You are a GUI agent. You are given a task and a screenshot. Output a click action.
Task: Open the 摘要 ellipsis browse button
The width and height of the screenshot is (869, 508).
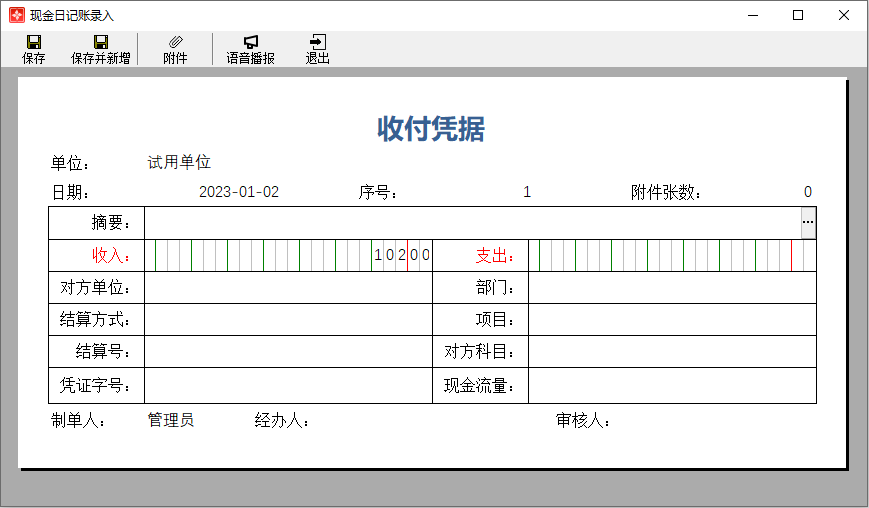(x=808, y=223)
